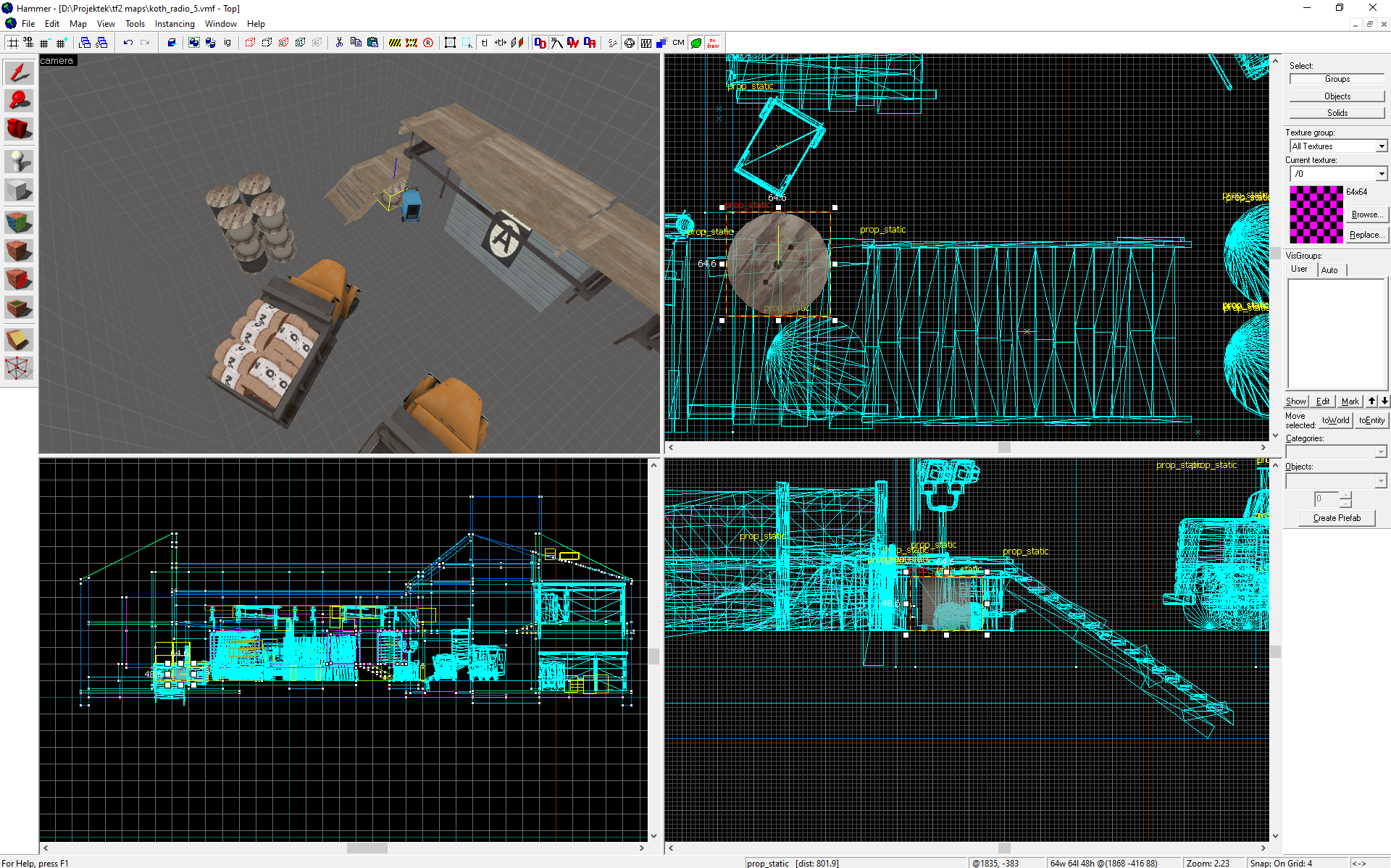Cut selection with scissors icon
Image resolution: width=1391 pixels, height=868 pixels.
pos(339,43)
